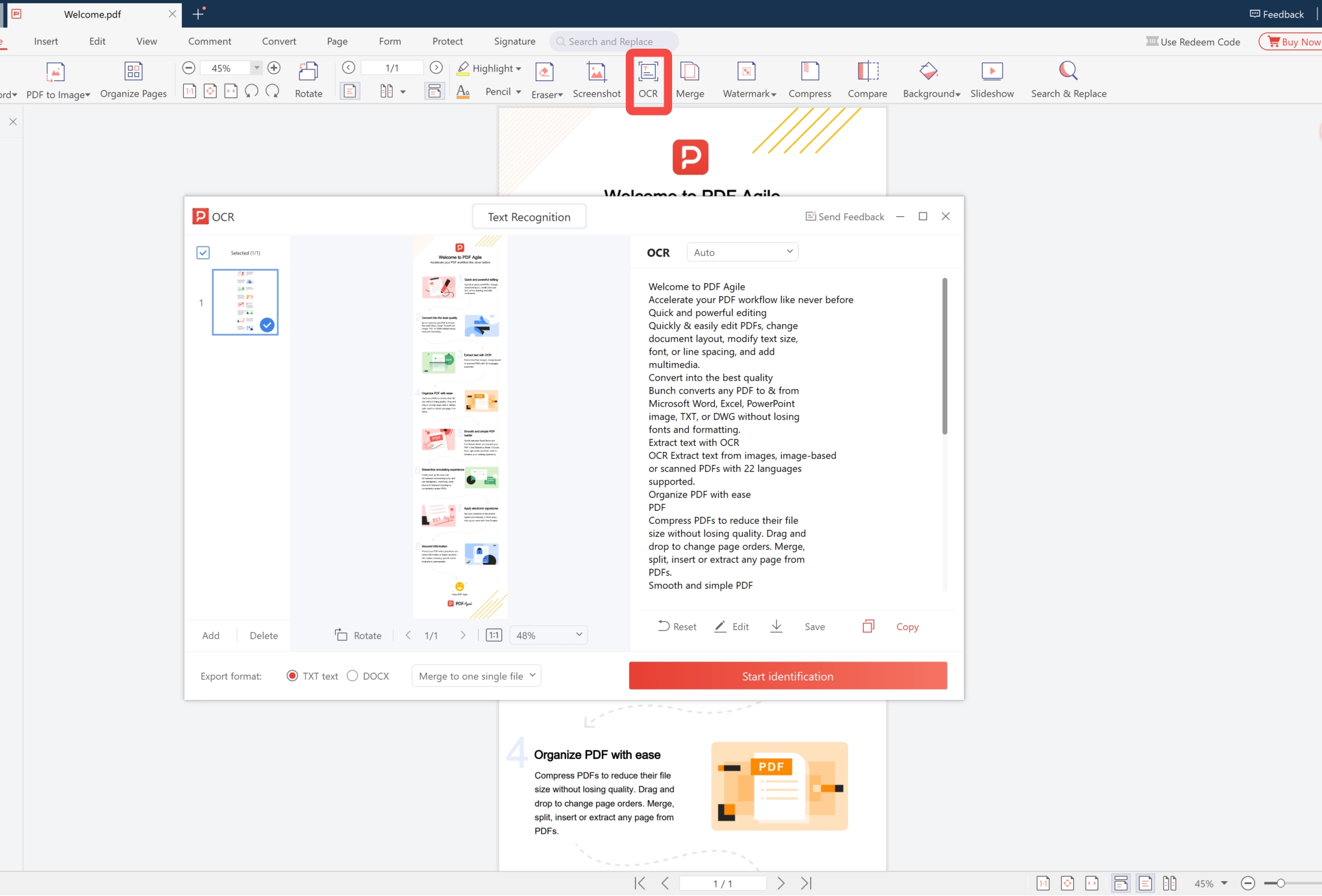The image size is (1322, 896).
Task: Reset recognized text in OCR dialog
Action: tap(677, 627)
